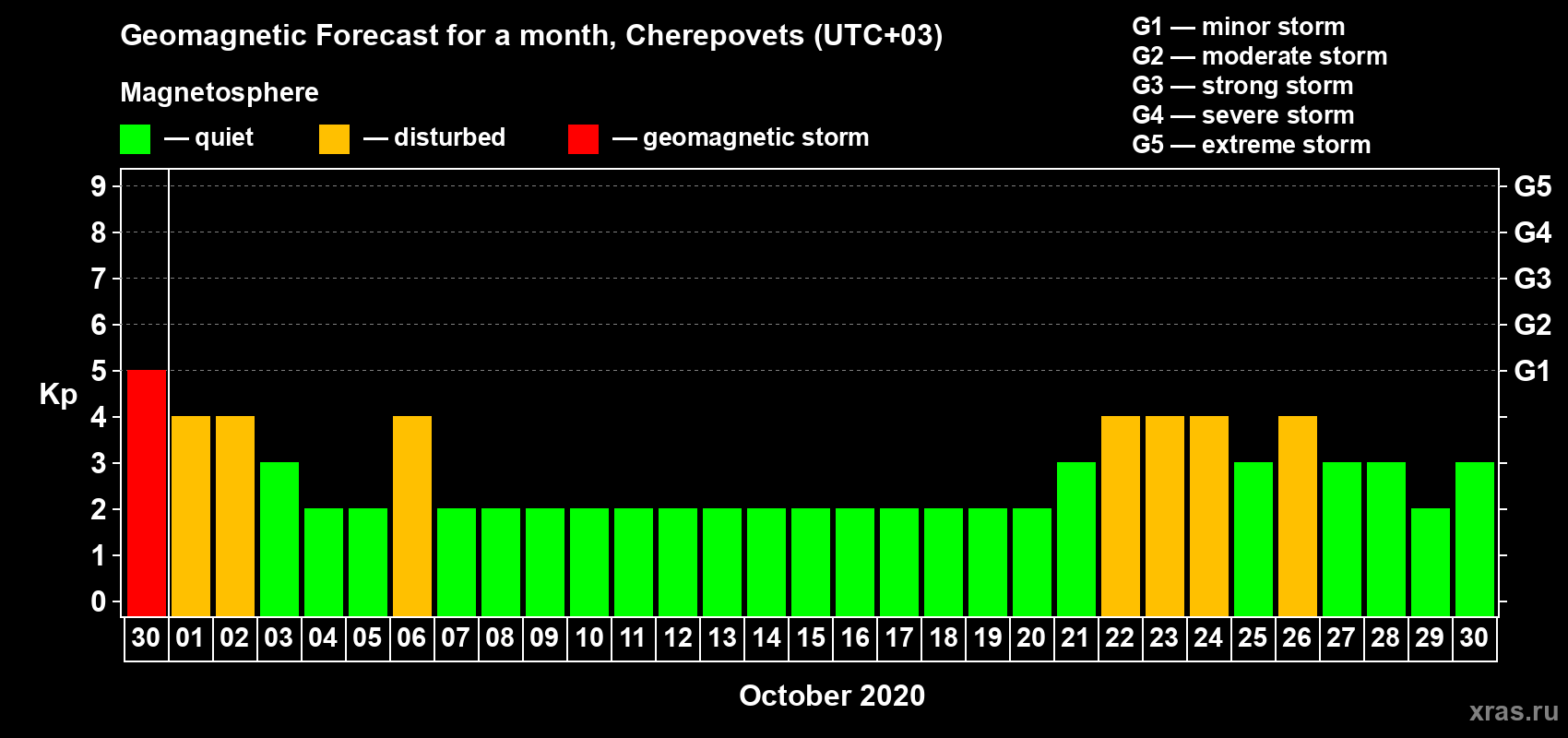Select the green bar above date 21

[1076, 540]
